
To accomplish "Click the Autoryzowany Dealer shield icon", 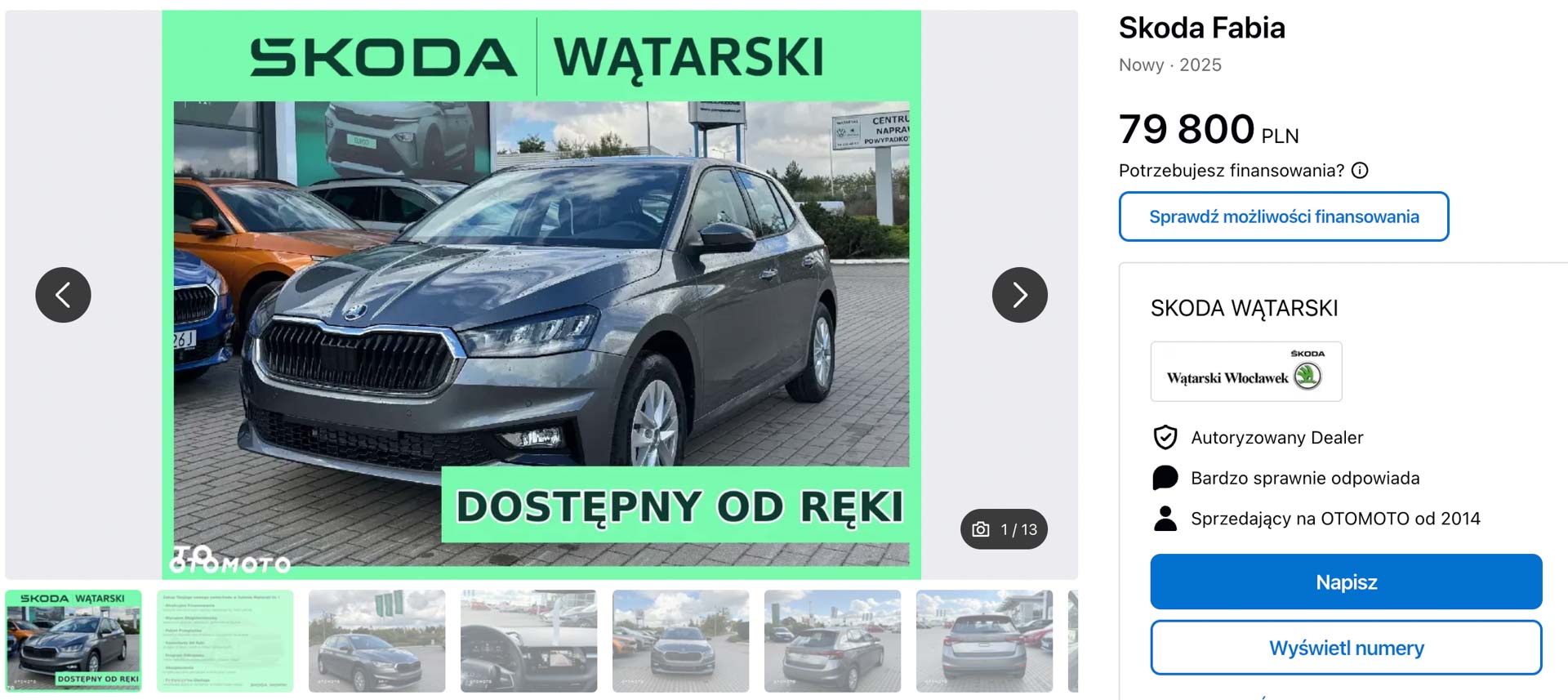I will pyautogui.click(x=1165, y=438).
